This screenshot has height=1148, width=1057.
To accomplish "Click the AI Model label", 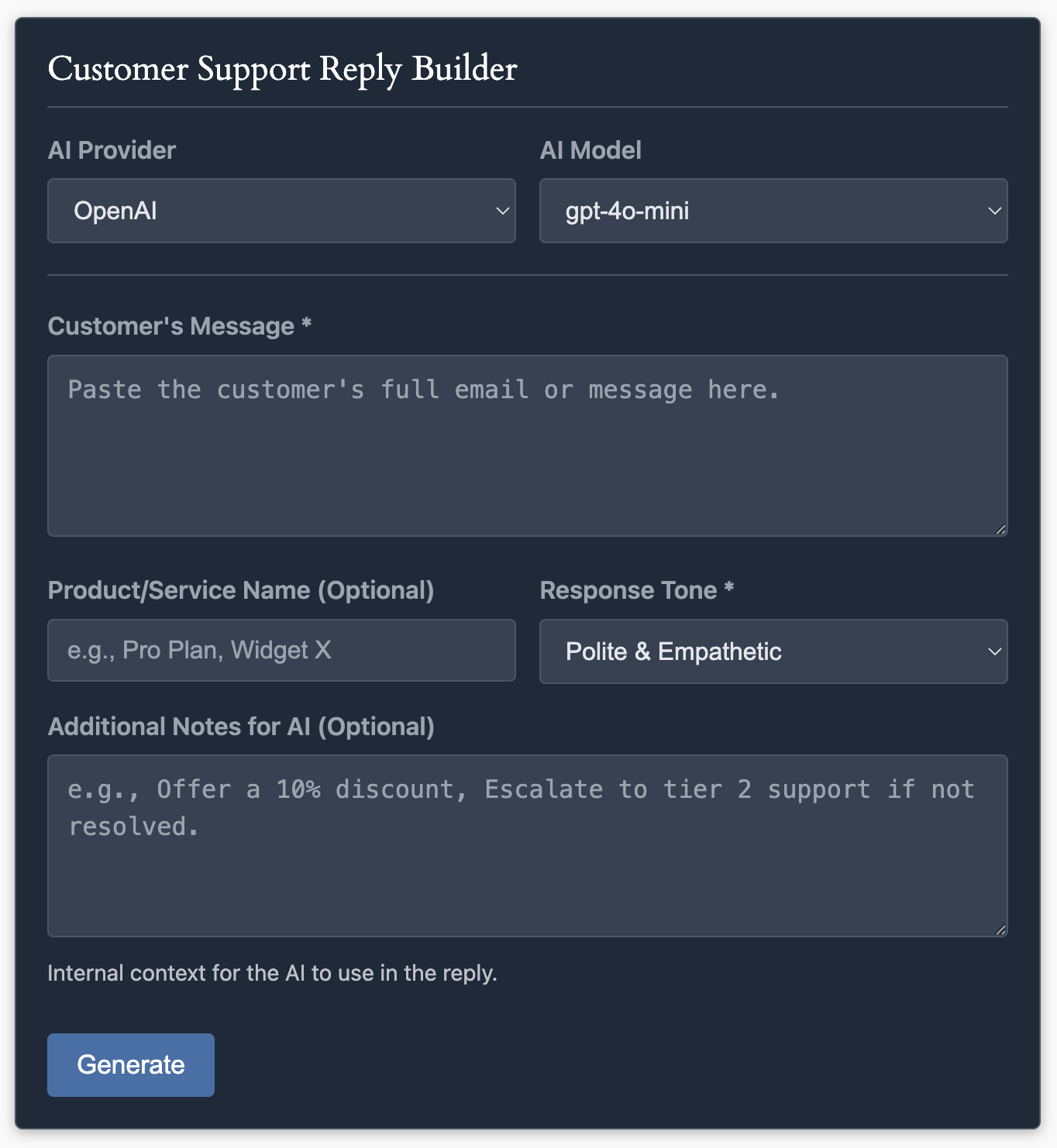I will [x=590, y=150].
